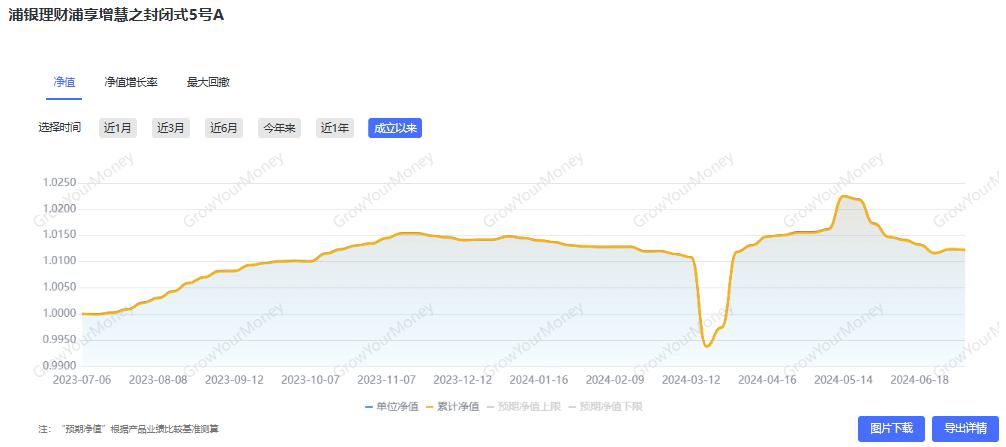Toggle the 单位净值 legend series
The image size is (1006, 447).
pyautogui.click(x=391, y=407)
